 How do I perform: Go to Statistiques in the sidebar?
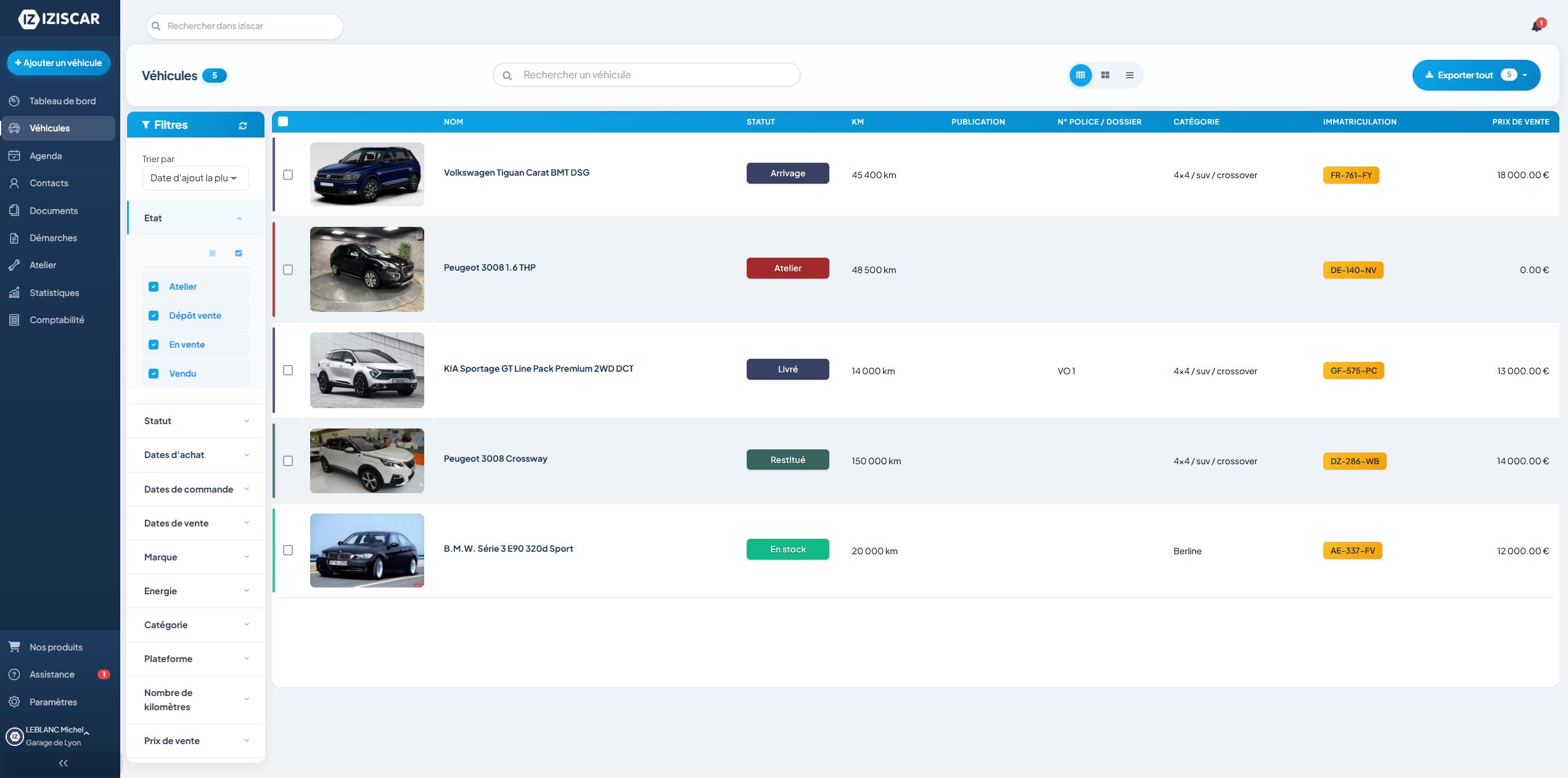(58, 293)
